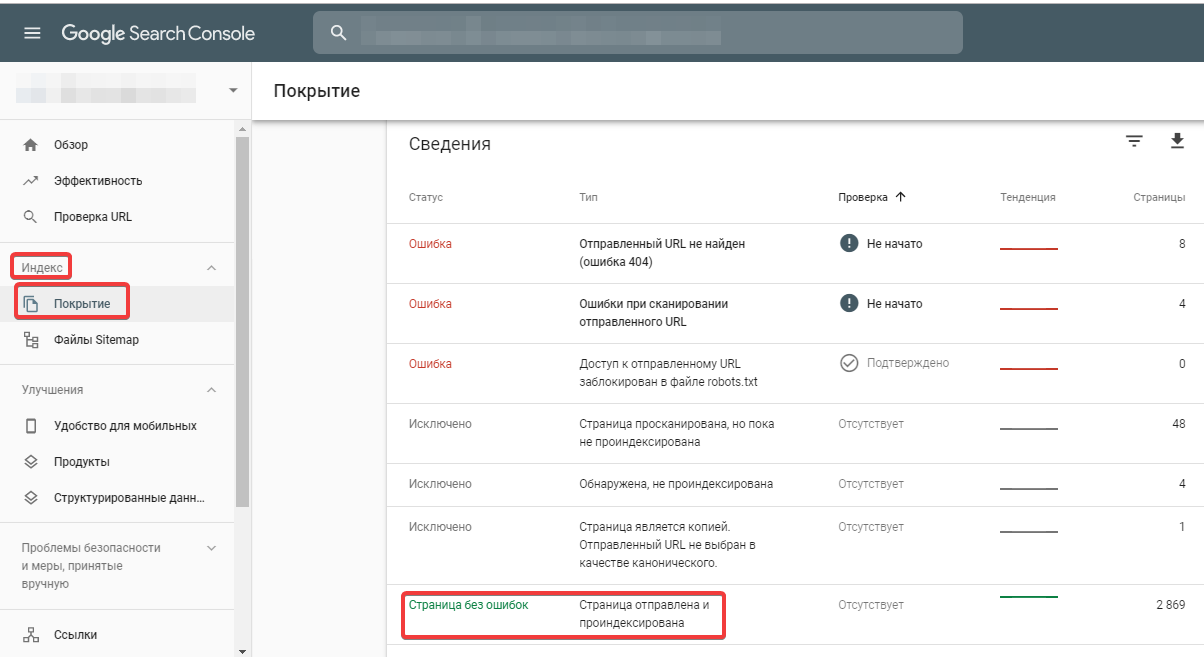Open row 'Страница отправлена и проиндексирована'
The image size is (1204, 657).
point(795,614)
